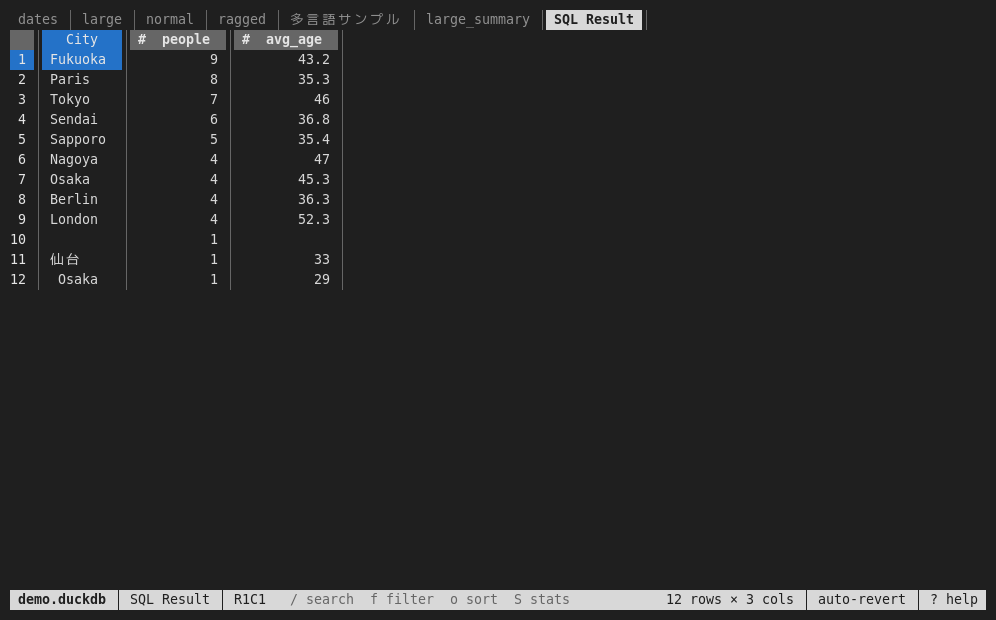
Task: Open the 多言語サンプル tab
Action: (345, 20)
